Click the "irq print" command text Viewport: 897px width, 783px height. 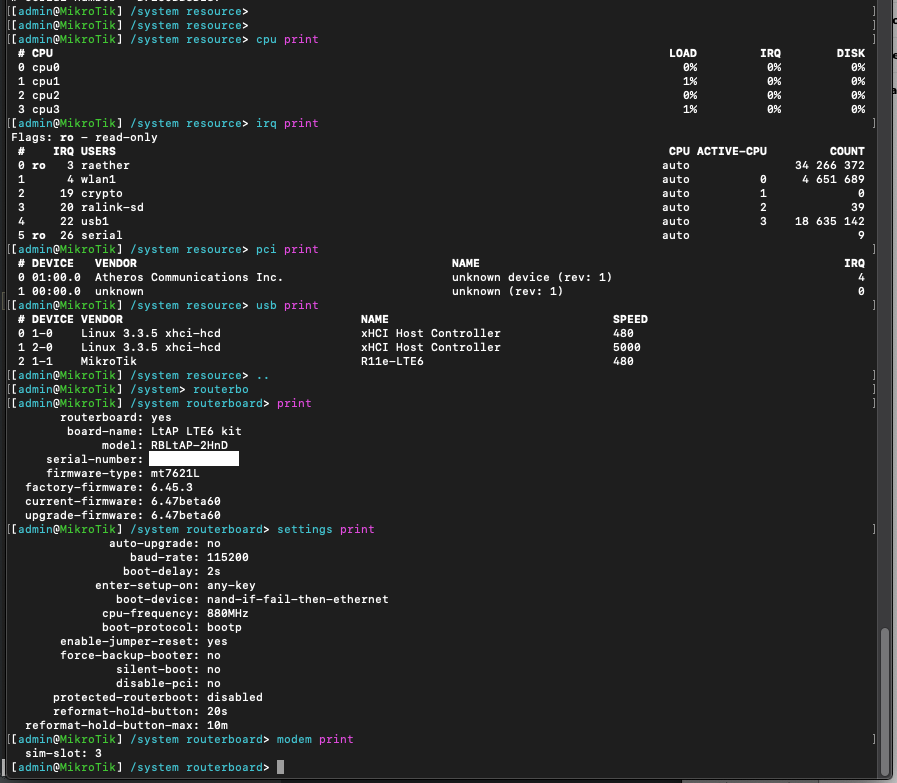tap(287, 124)
